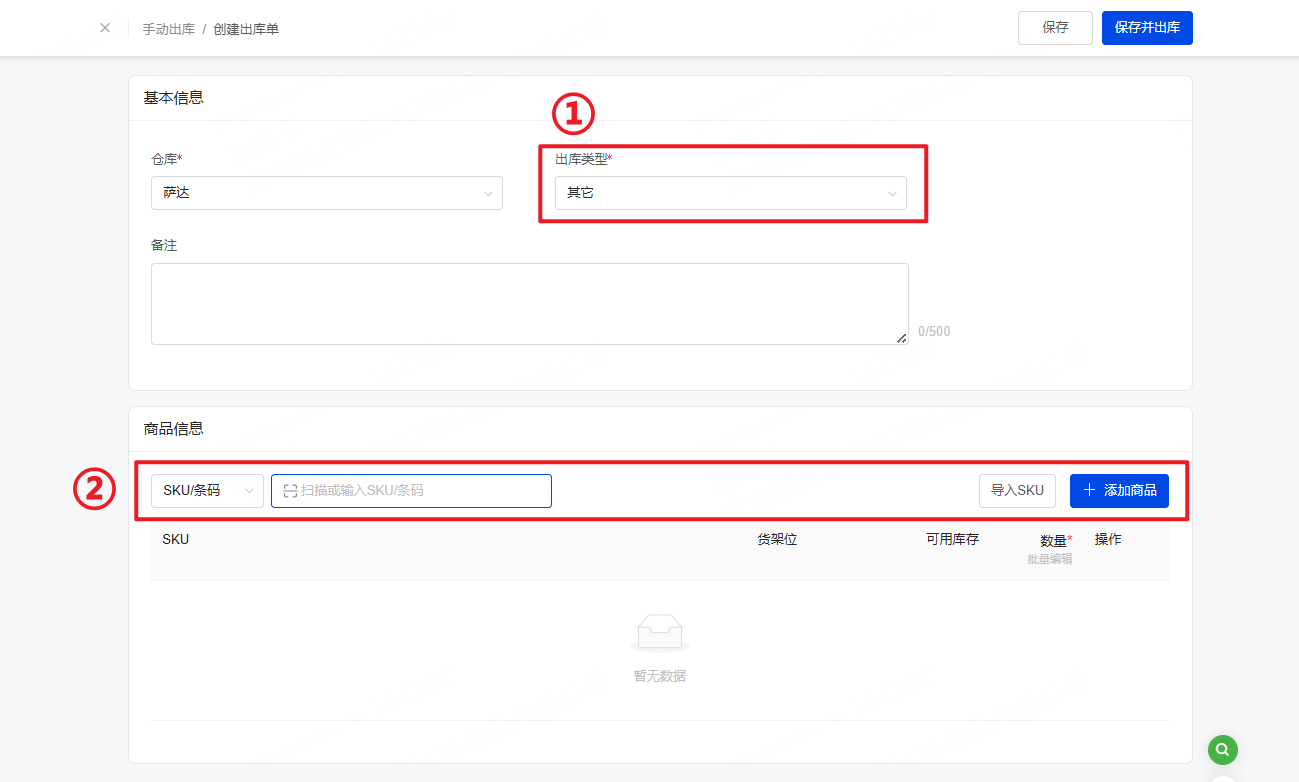Close the create outbound order page

coord(105,28)
